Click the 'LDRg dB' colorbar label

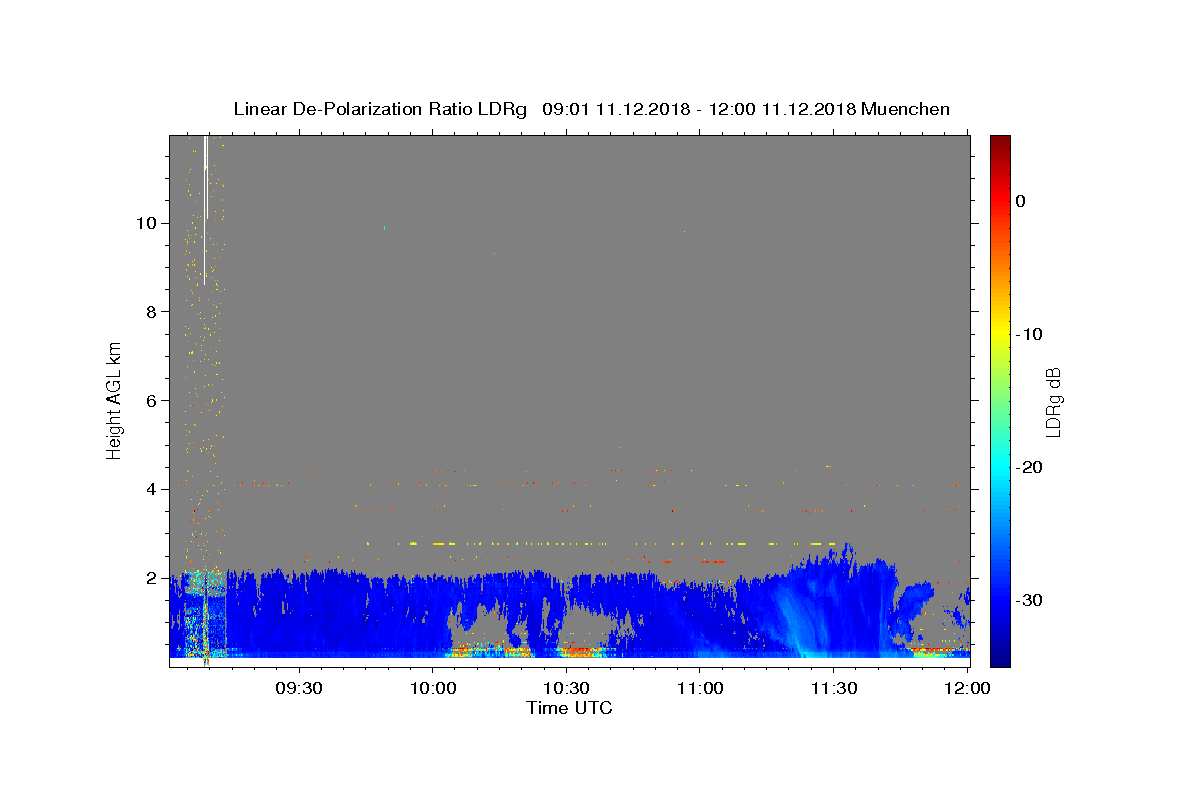(1052, 400)
